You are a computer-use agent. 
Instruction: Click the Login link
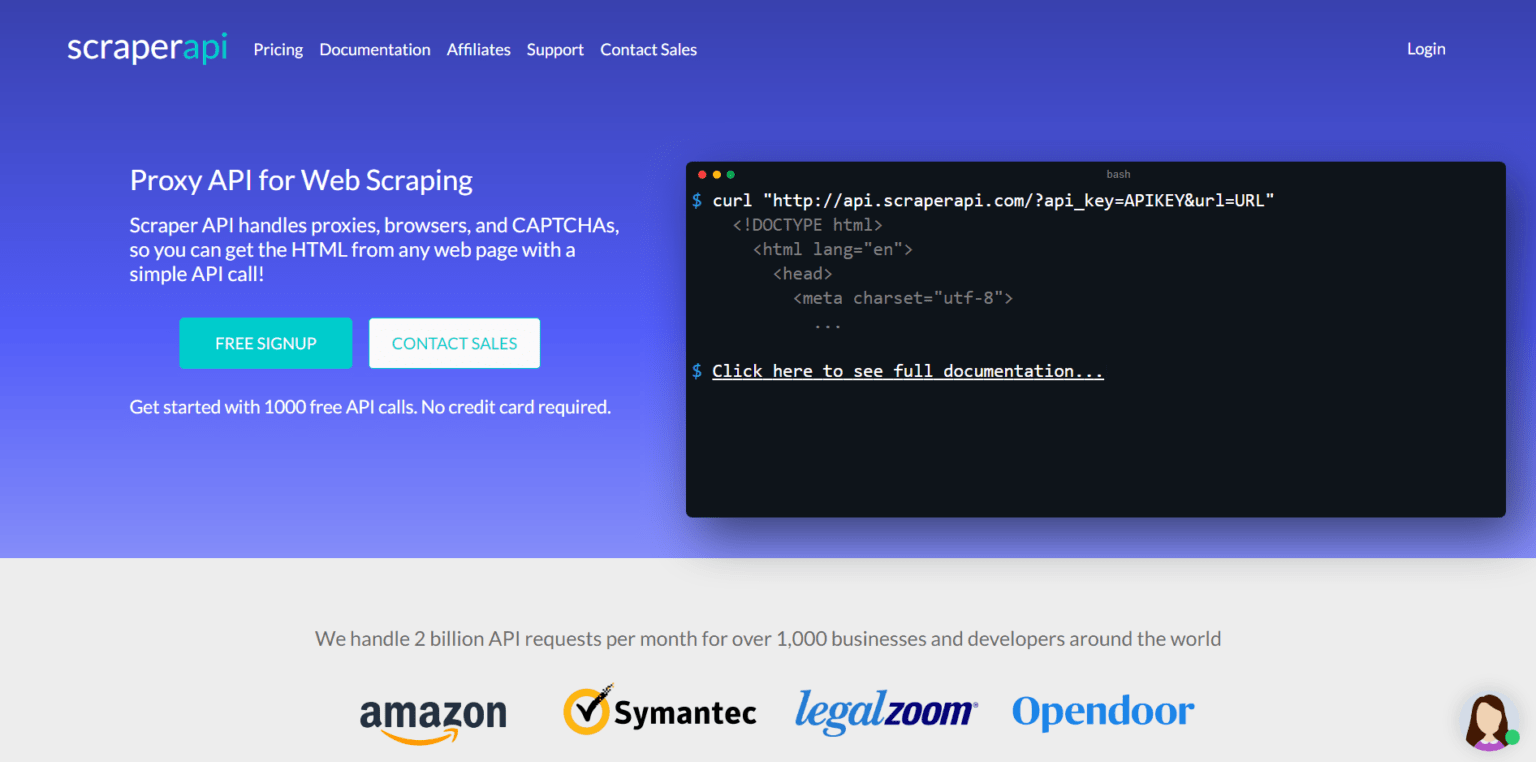[1425, 48]
